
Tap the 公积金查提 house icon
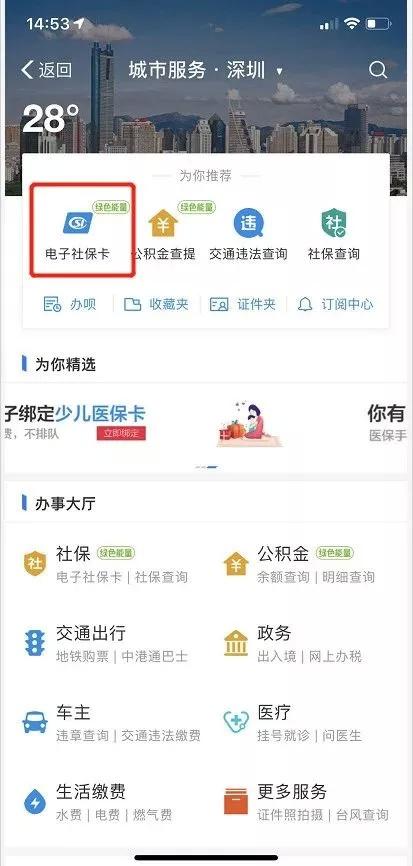pos(163,223)
